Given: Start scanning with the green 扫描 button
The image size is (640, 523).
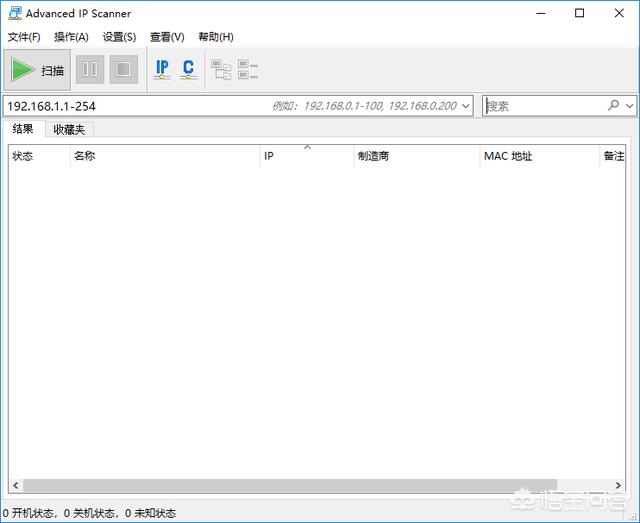Looking at the screenshot, I should point(37,70).
